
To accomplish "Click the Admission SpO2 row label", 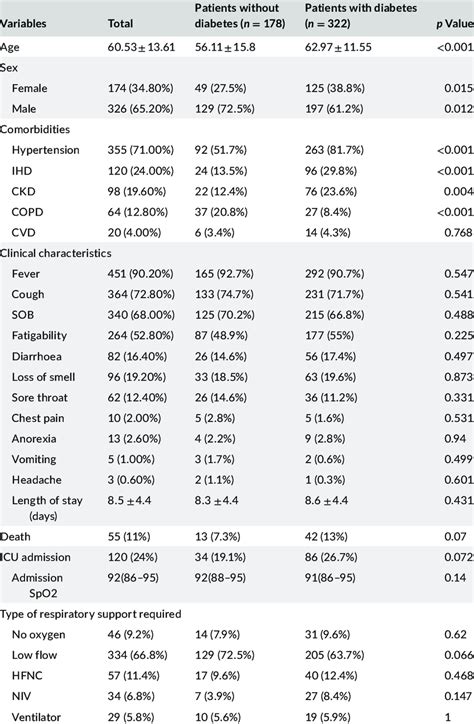I will (37, 585).
